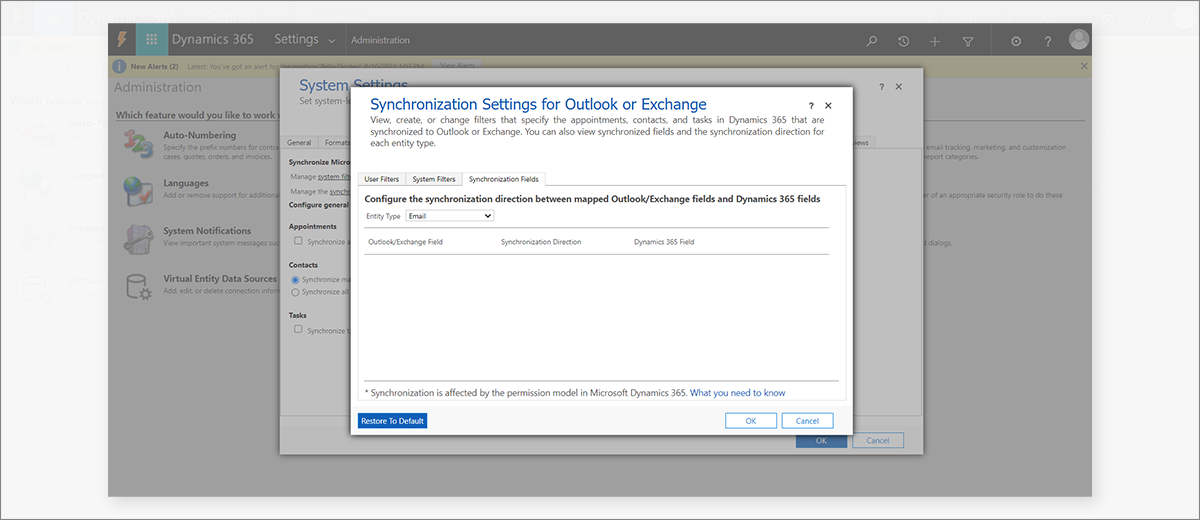Click the New Alerts info icon
The image size is (1200, 520).
120,66
